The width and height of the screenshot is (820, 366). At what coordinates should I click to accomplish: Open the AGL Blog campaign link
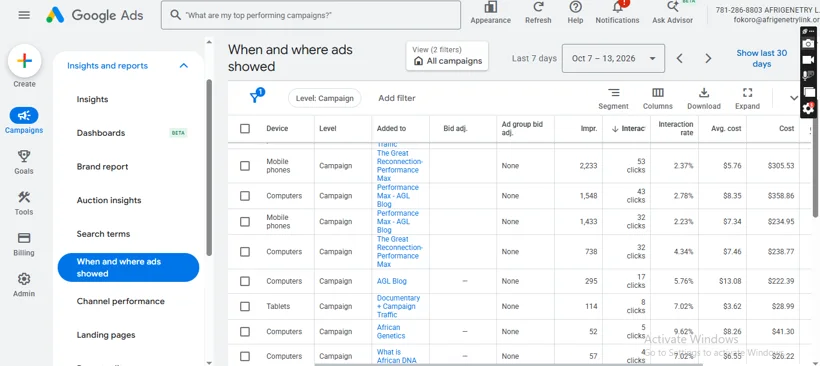click(x=392, y=281)
